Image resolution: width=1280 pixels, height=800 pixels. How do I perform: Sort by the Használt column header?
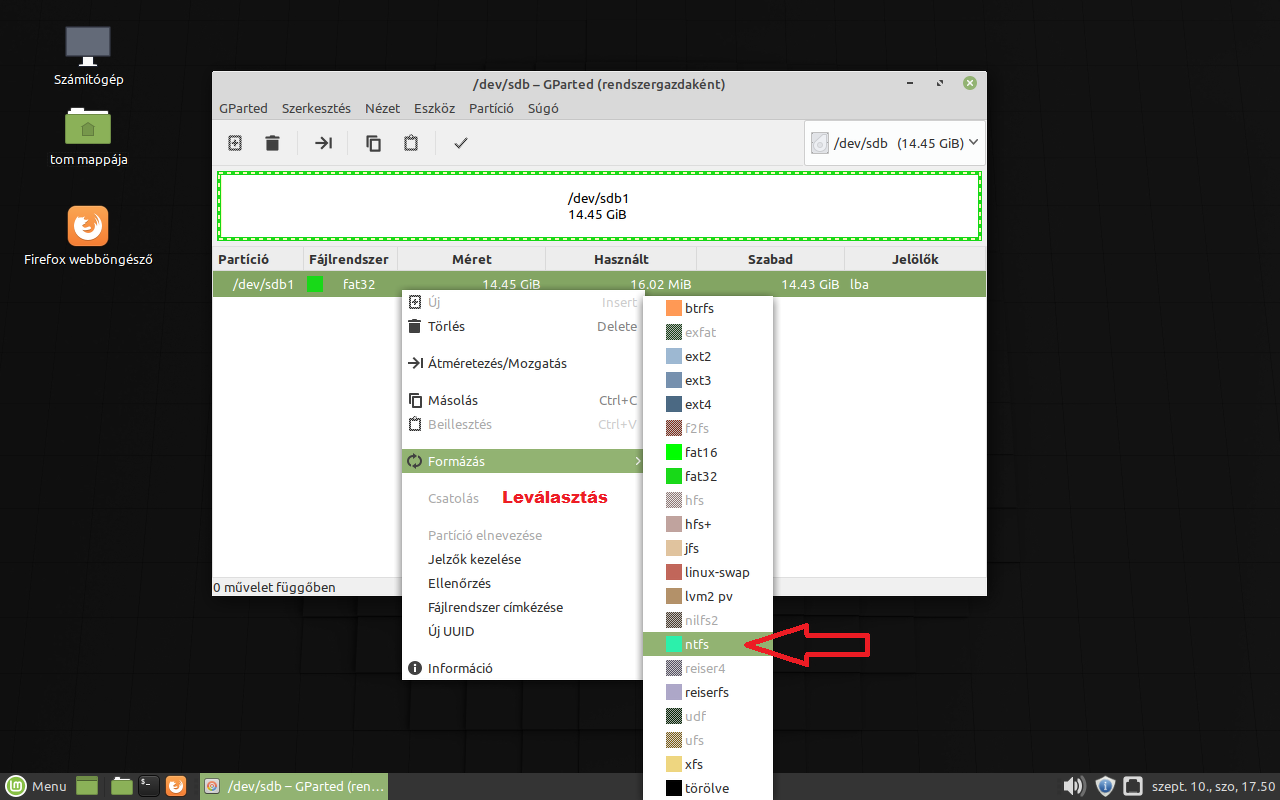pyautogui.click(x=621, y=259)
